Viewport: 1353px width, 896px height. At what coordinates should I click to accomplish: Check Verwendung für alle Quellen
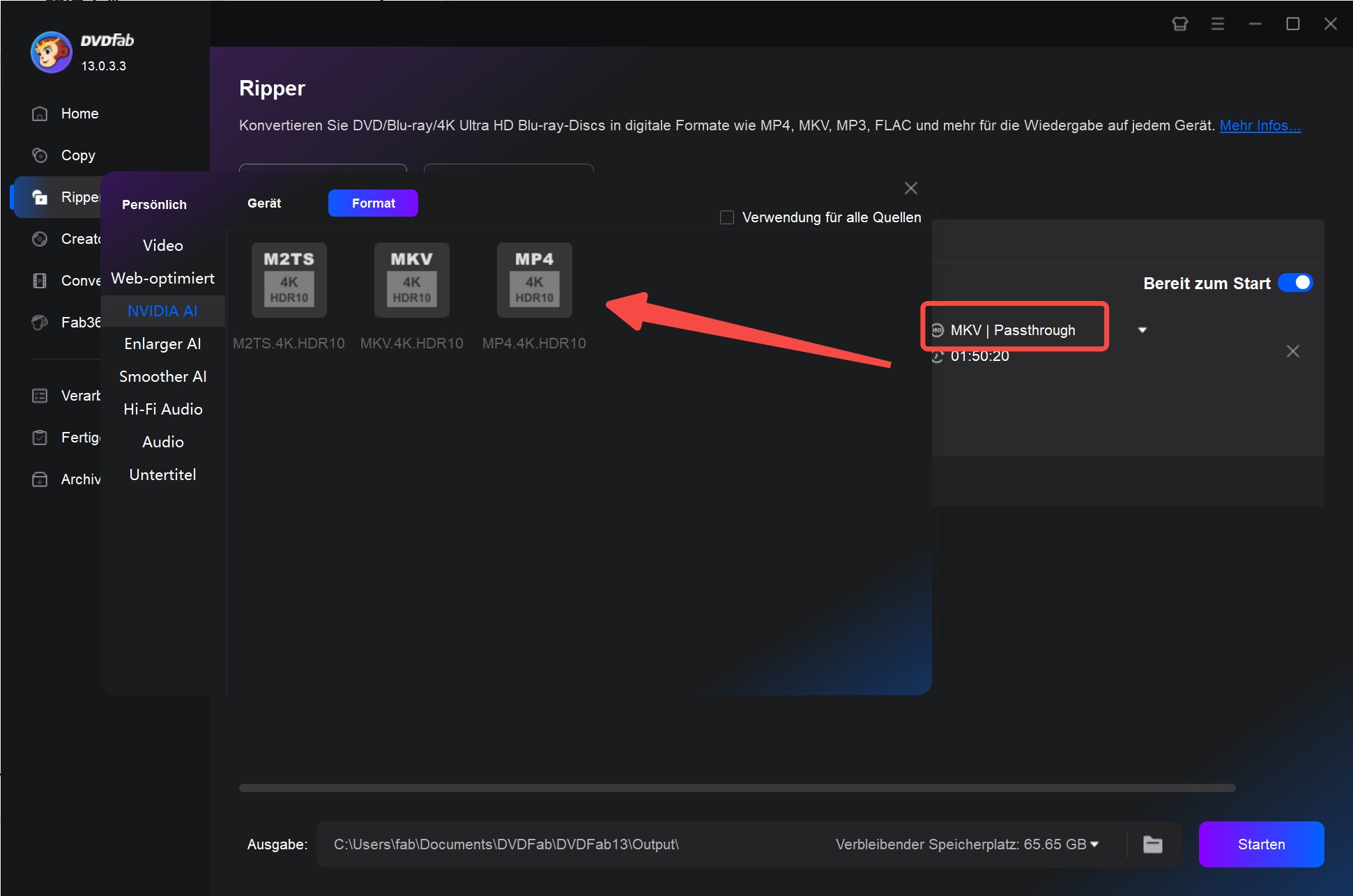click(727, 217)
